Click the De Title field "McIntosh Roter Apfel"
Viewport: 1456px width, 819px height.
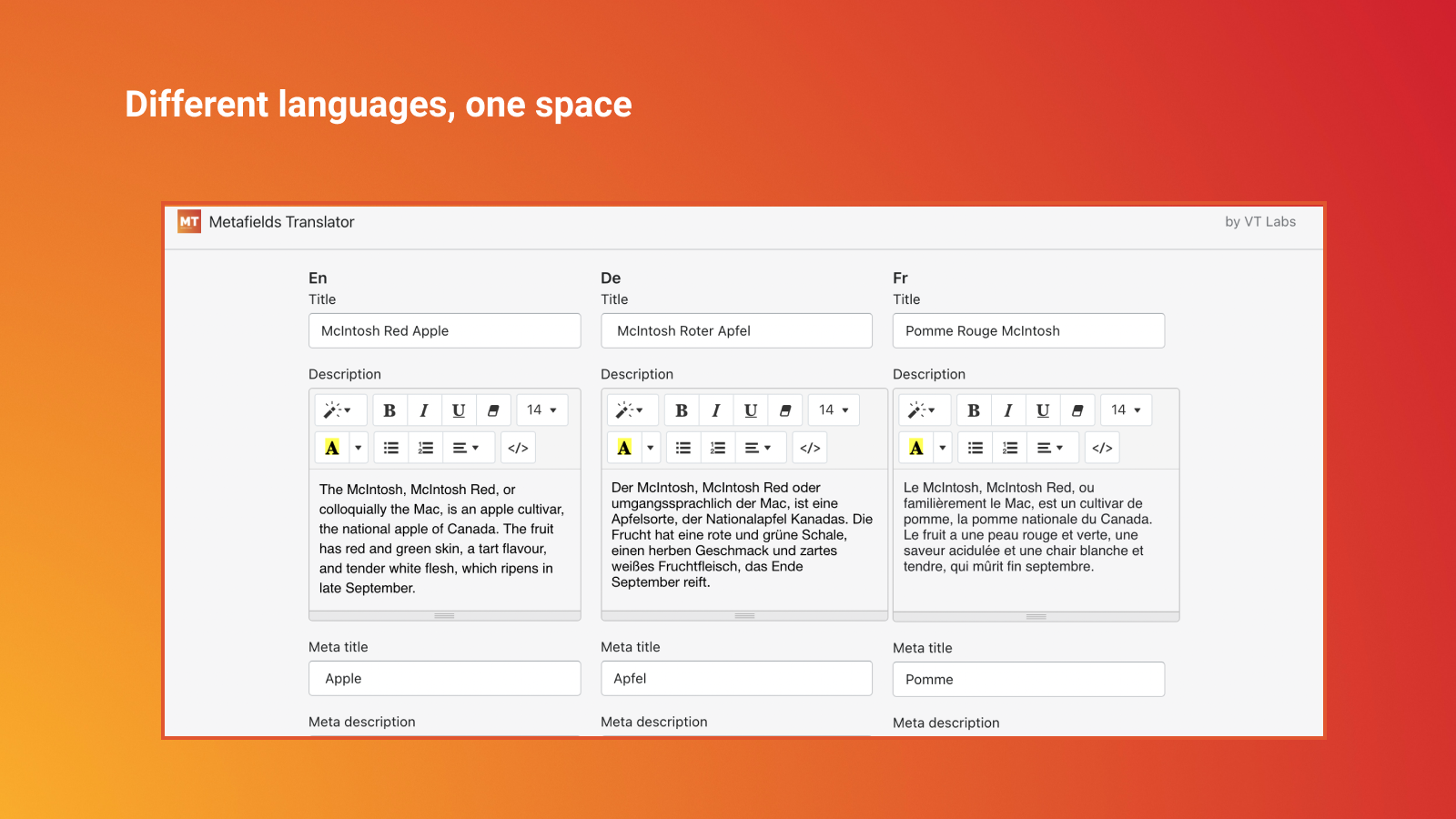pos(737,331)
